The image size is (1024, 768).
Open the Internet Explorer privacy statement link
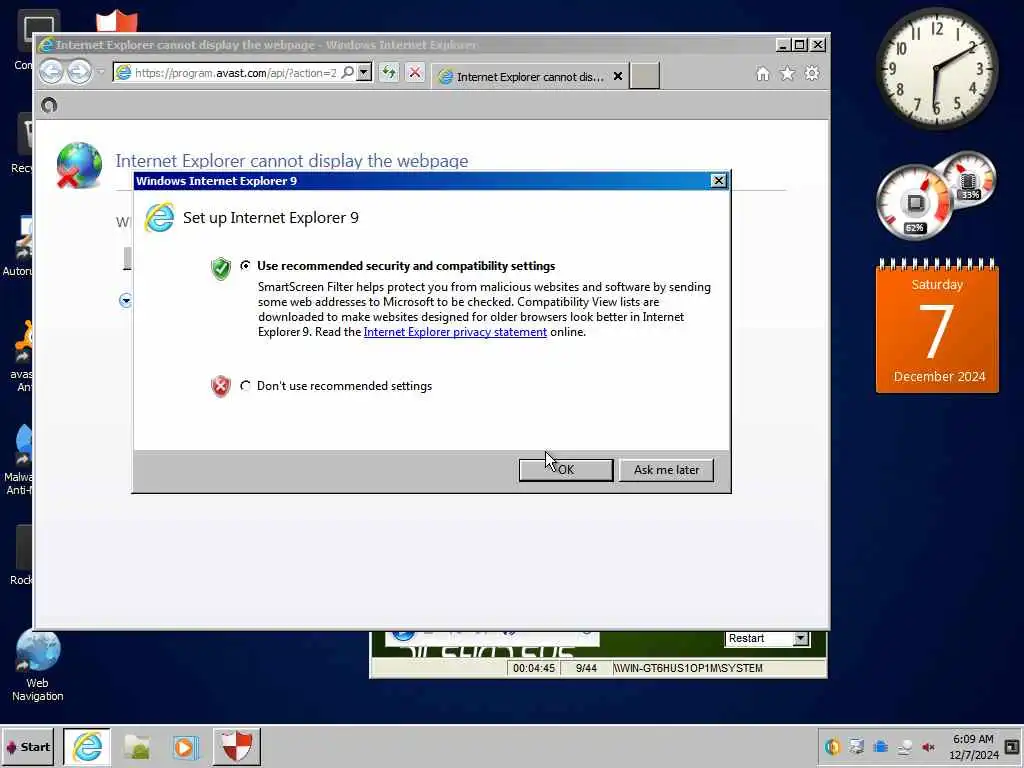coord(455,332)
